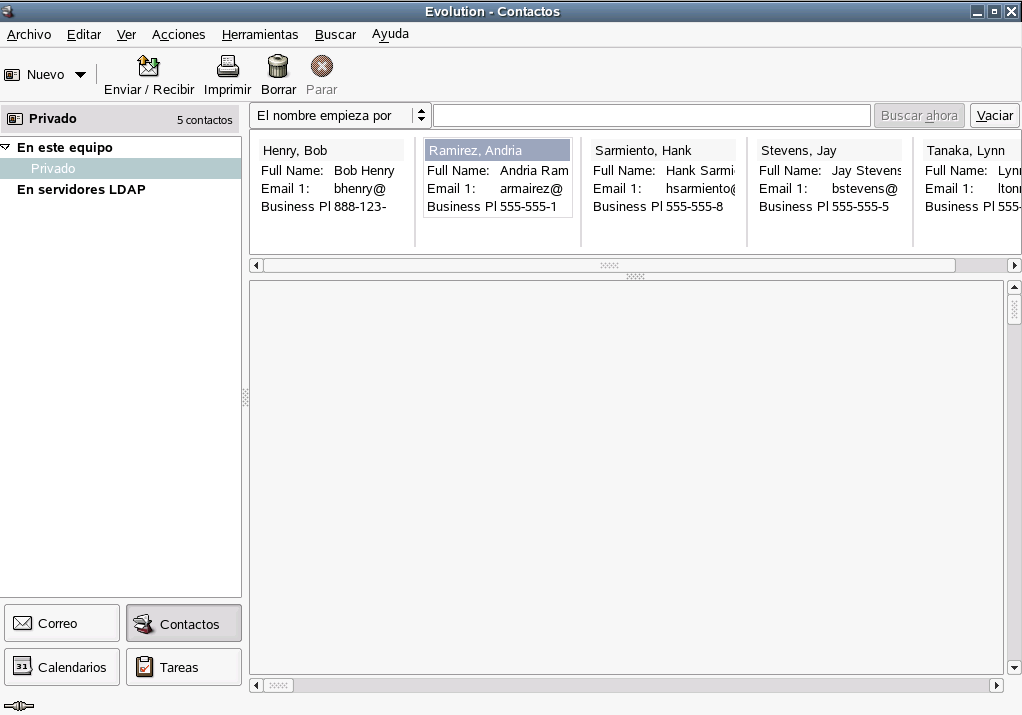Click in the contact search text field
Screen dimensions: 1022x715
(x=651, y=116)
